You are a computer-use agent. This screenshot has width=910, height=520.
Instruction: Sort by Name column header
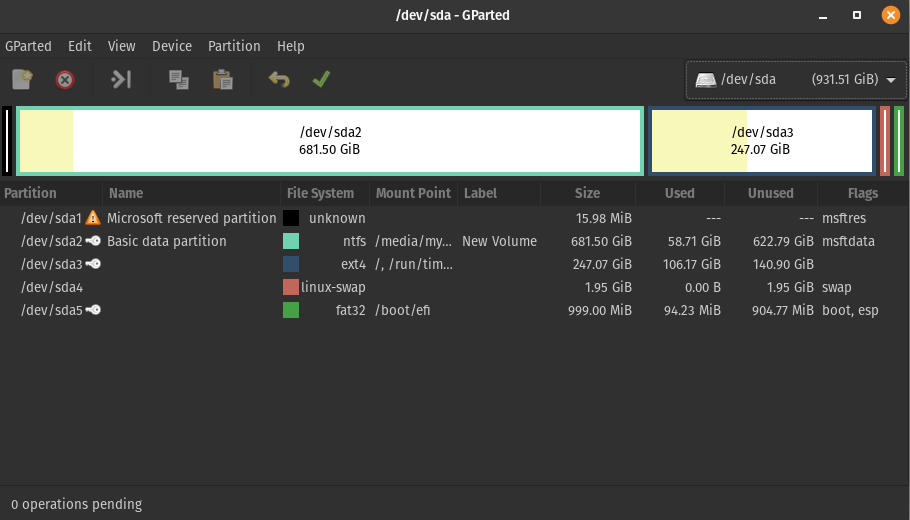191,193
